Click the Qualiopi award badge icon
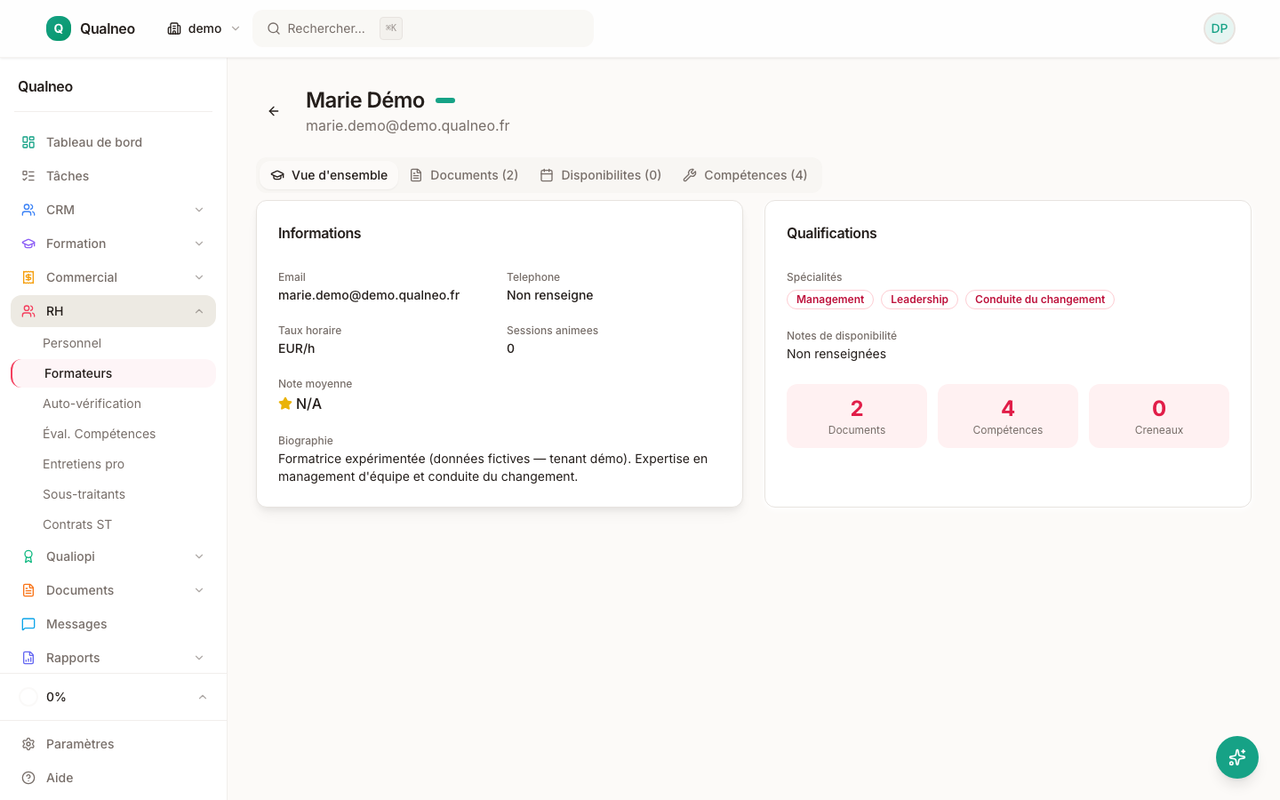The image size is (1280, 800). coord(28,556)
